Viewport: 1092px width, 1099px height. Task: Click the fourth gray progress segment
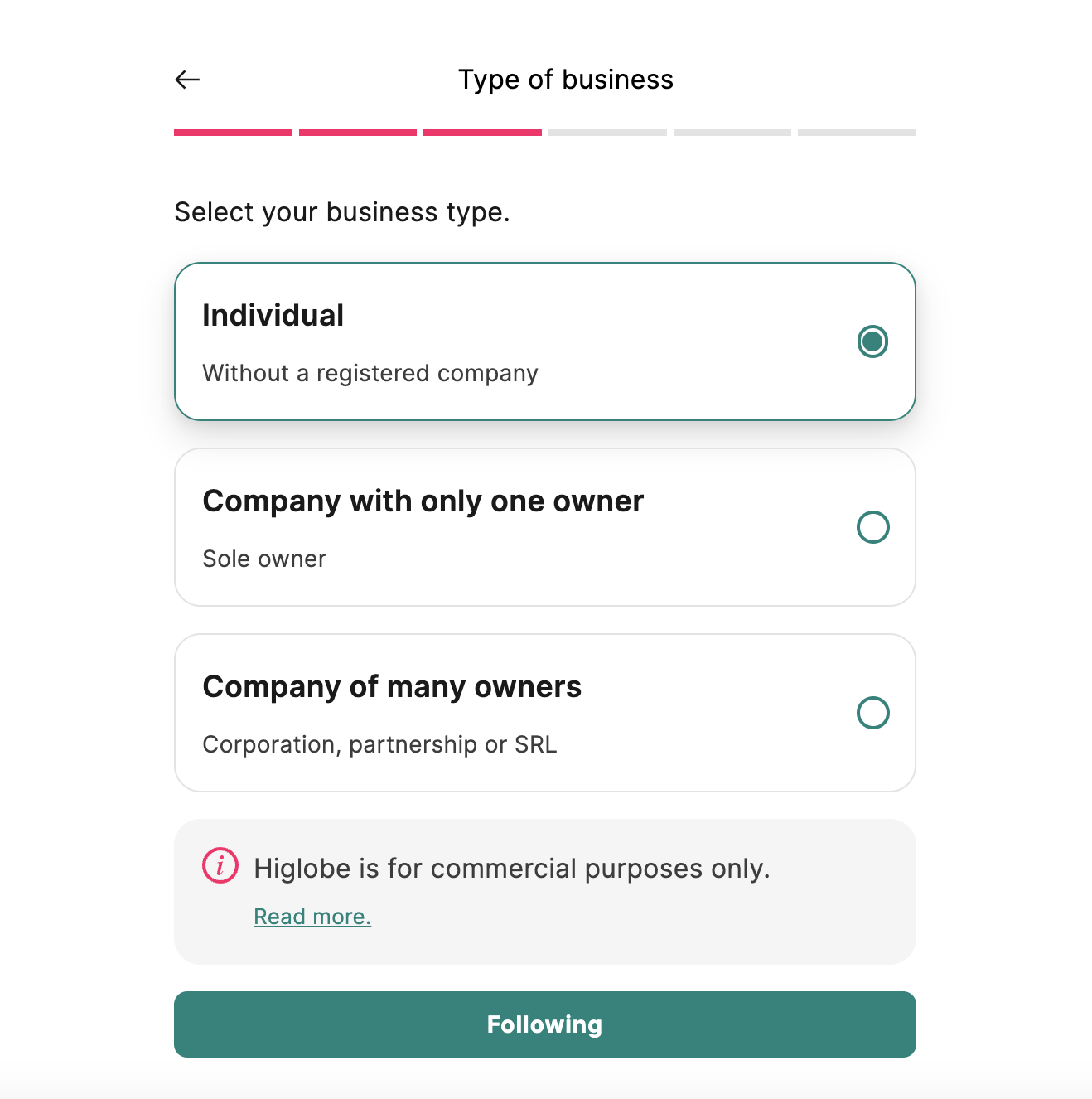[607, 133]
